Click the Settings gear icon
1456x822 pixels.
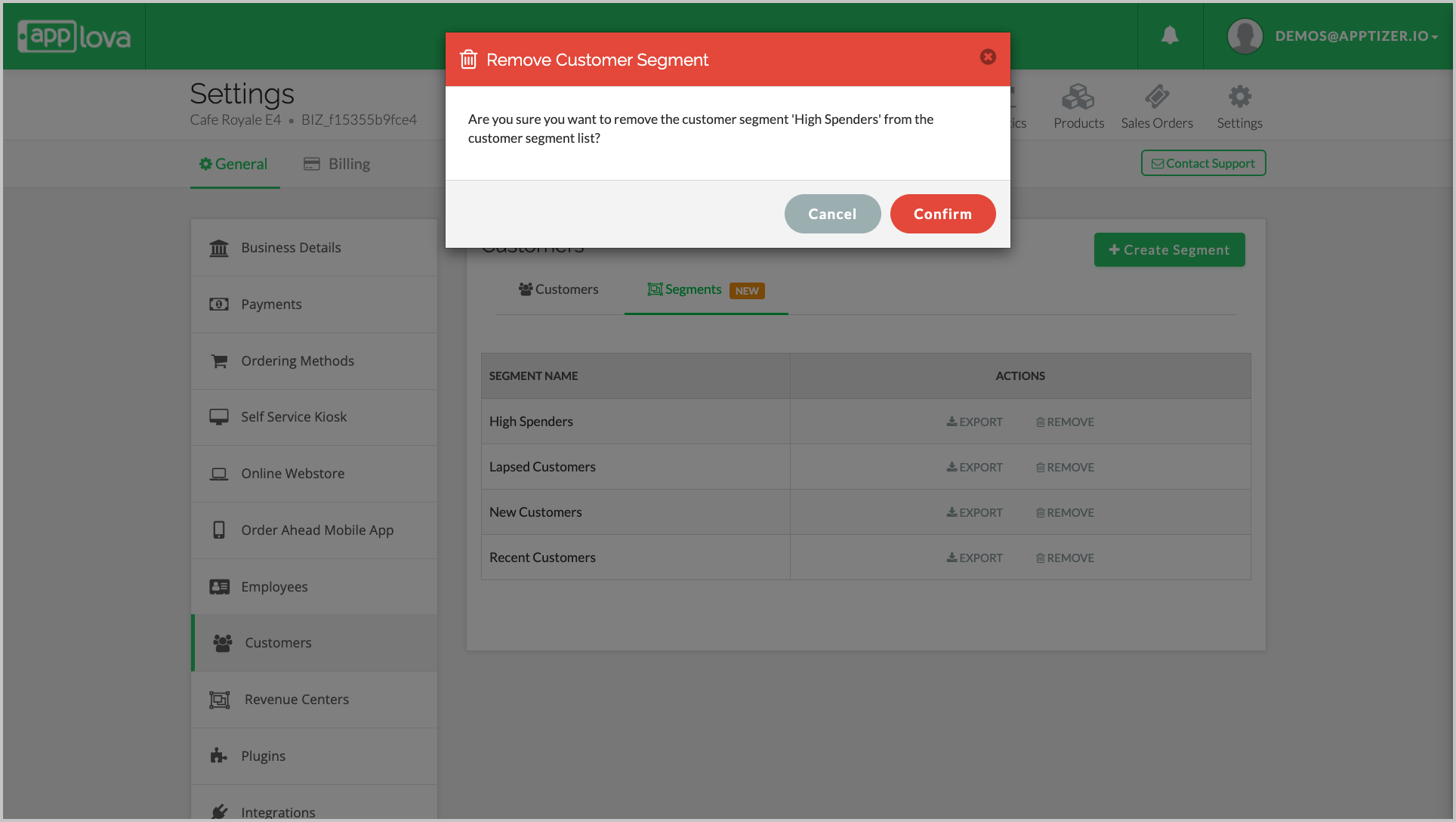[x=1239, y=97]
